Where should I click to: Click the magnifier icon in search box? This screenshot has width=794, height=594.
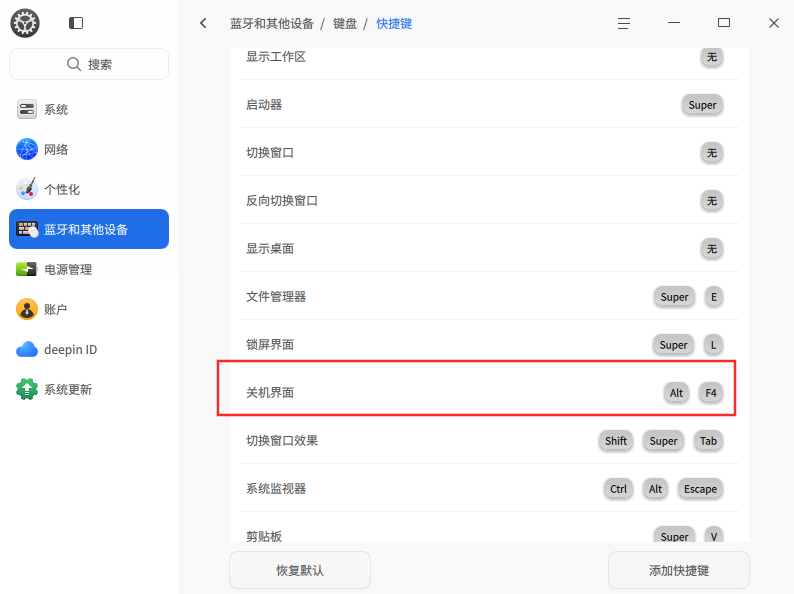point(74,64)
